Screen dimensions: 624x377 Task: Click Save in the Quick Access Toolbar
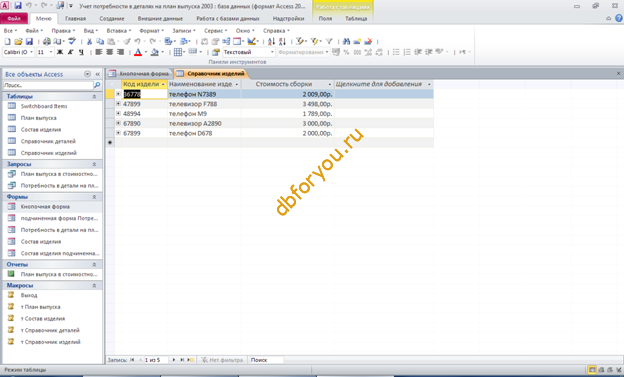[18, 6]
